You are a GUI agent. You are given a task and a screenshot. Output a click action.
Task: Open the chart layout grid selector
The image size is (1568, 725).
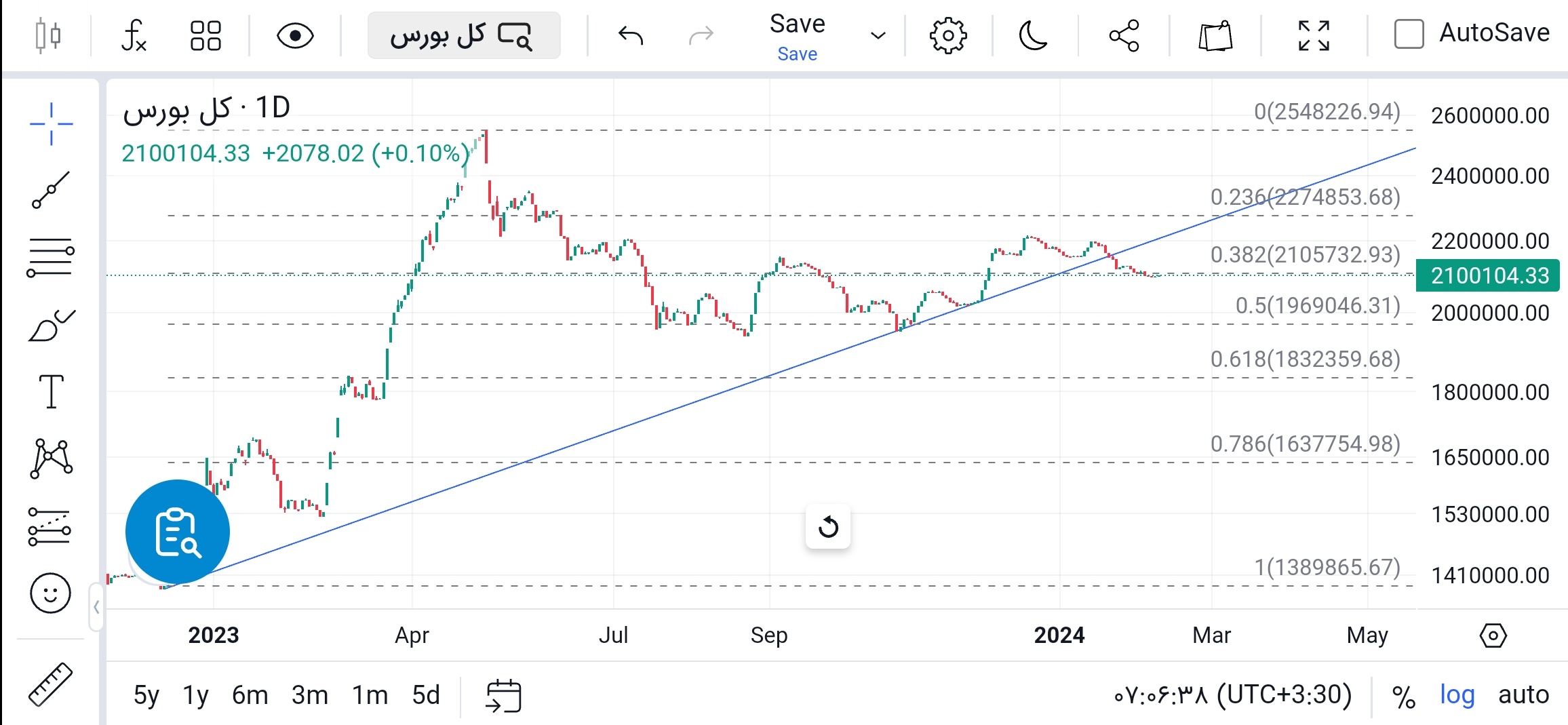(x=205, y=35)
